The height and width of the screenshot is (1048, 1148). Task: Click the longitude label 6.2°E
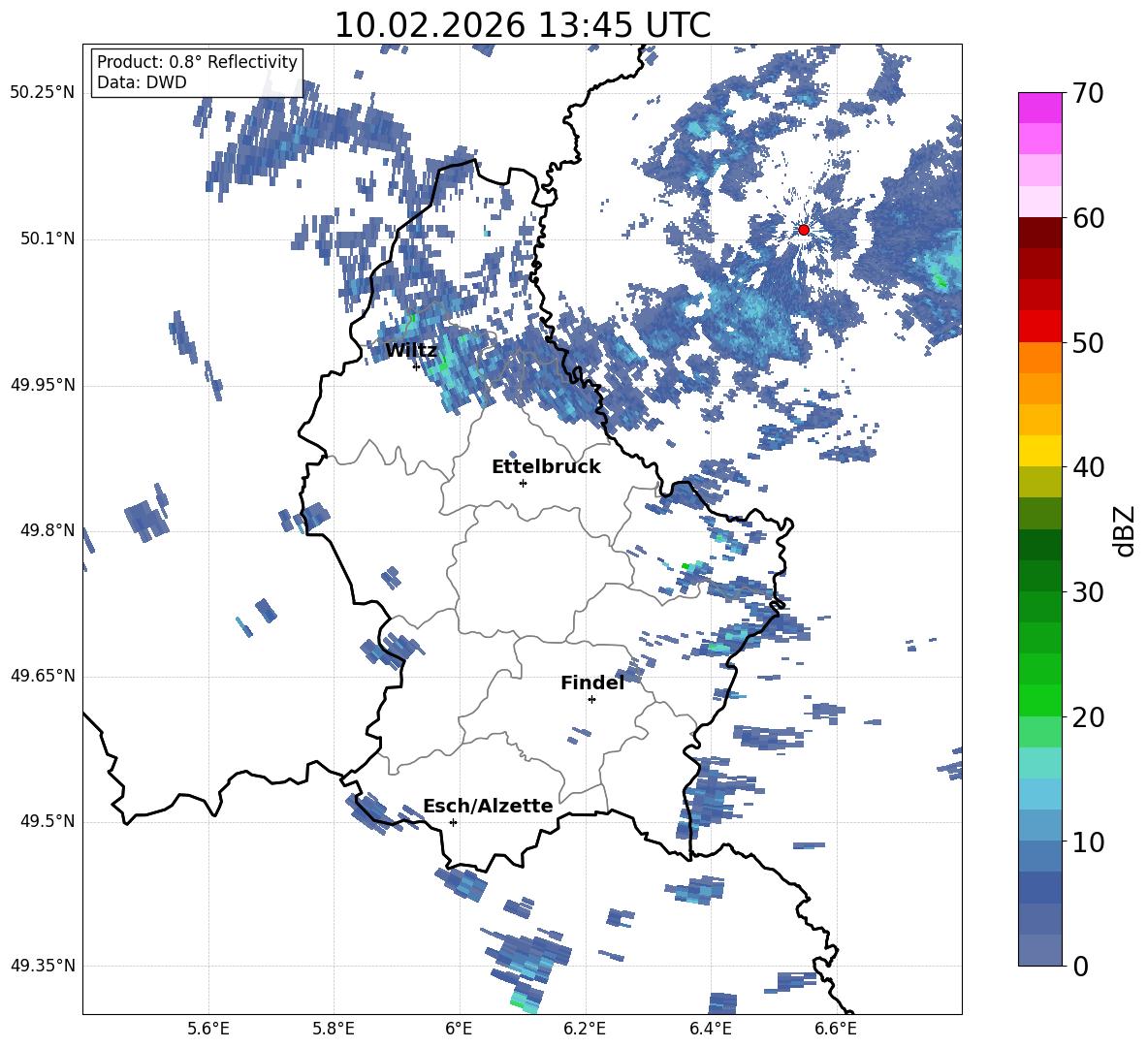(x=585, y=1030)
